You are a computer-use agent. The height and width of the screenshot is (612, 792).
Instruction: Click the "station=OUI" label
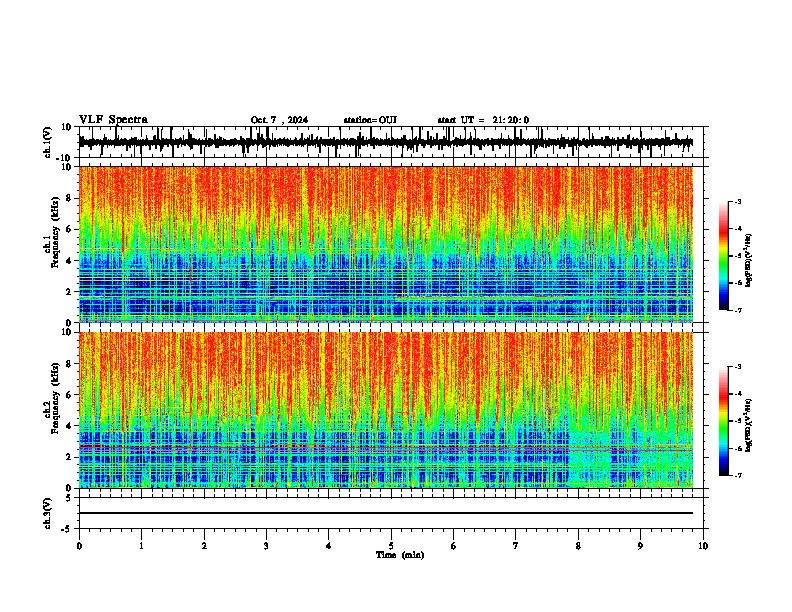370,120
